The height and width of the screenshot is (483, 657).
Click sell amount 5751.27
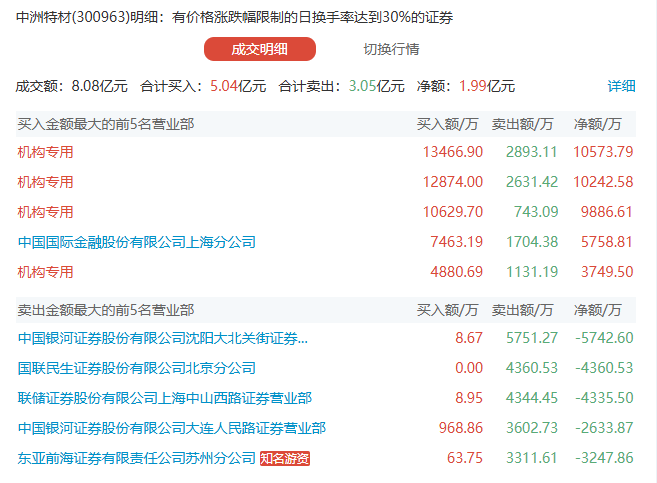[532, 338]
